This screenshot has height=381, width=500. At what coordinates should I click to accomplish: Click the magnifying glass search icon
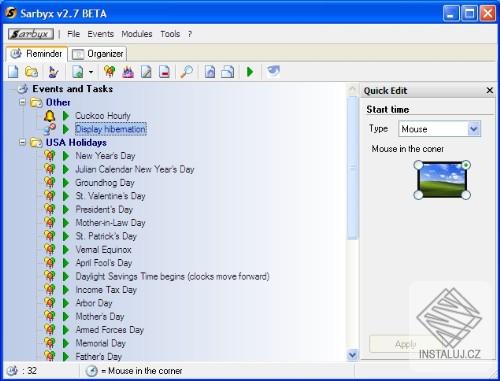click(186, 72)
